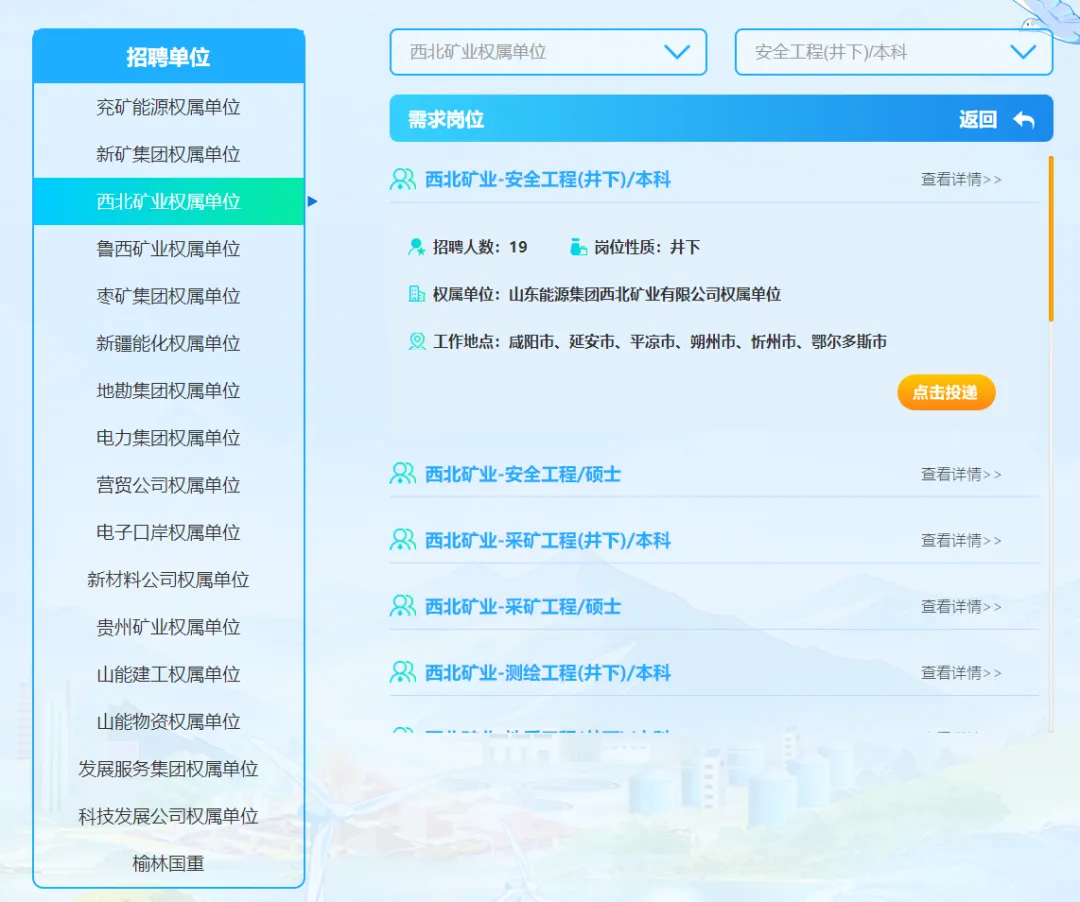Click the 招聘人数: 19 text
1080x902 pixels.
pos(480,247)
